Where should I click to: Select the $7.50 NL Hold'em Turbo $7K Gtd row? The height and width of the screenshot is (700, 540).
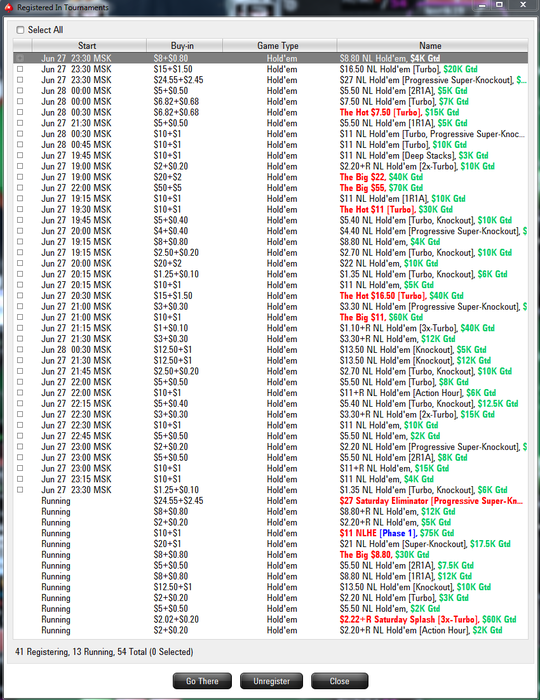tap(270, 102)
